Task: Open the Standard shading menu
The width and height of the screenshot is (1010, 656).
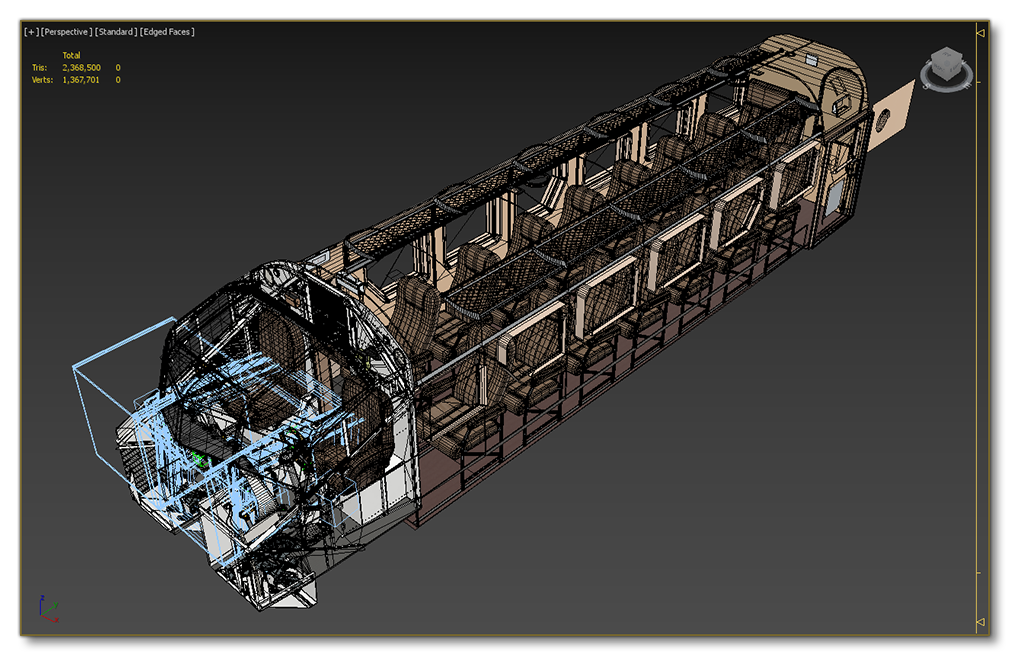Action: tap(116, 32)
